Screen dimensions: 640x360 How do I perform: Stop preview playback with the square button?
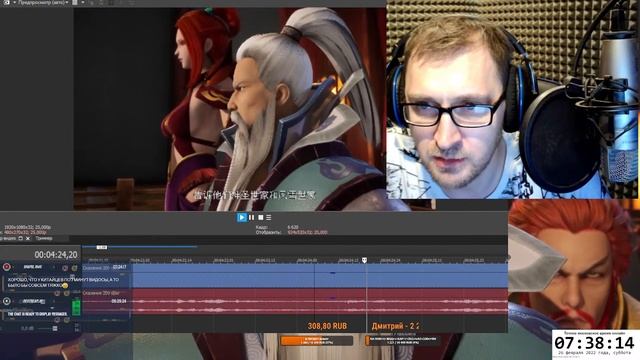click(260, 218)
